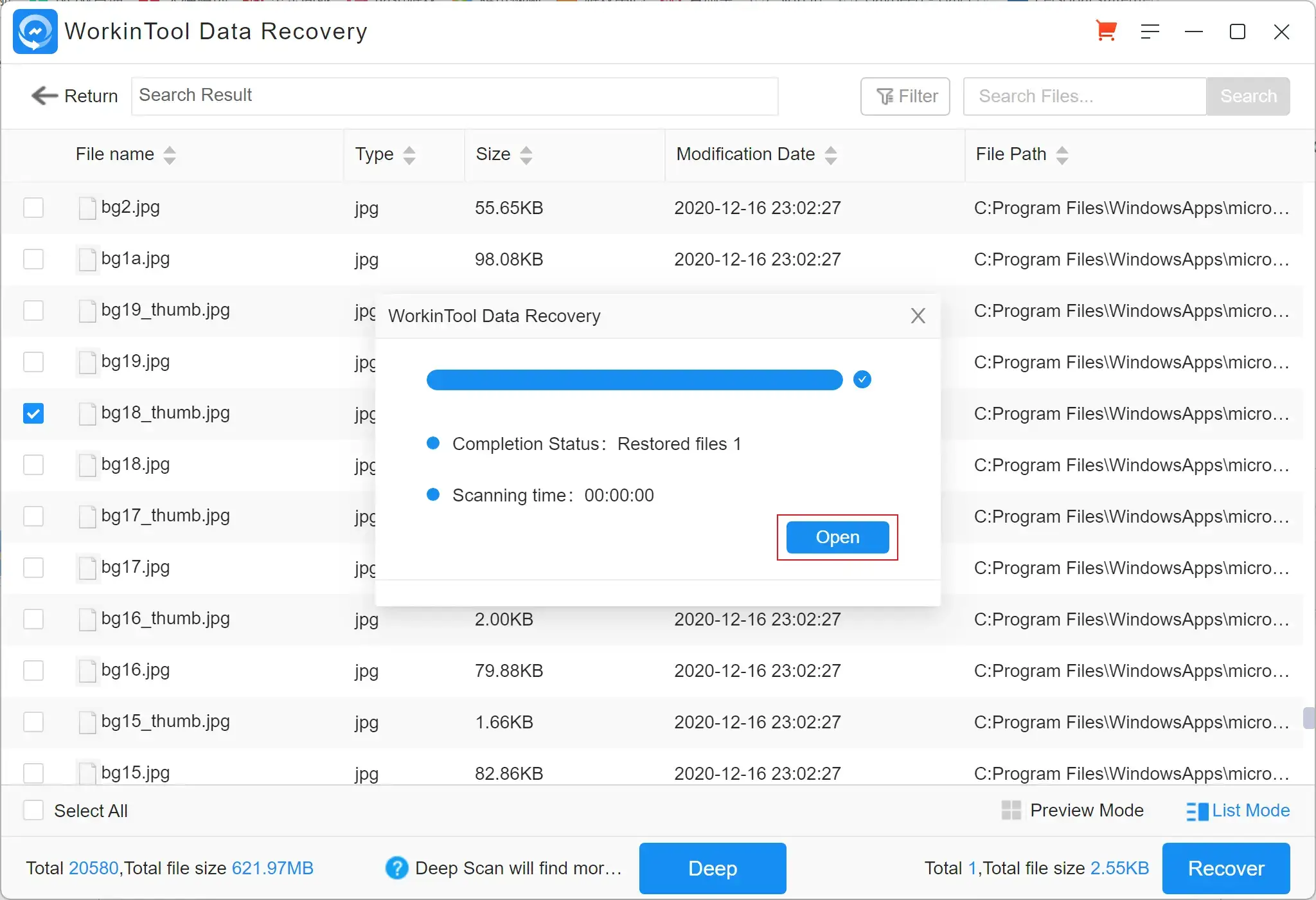Screen dimensions: 1316x900
Task: Click the bg2.jpg file path cell
Action: tap(1132, 208)
